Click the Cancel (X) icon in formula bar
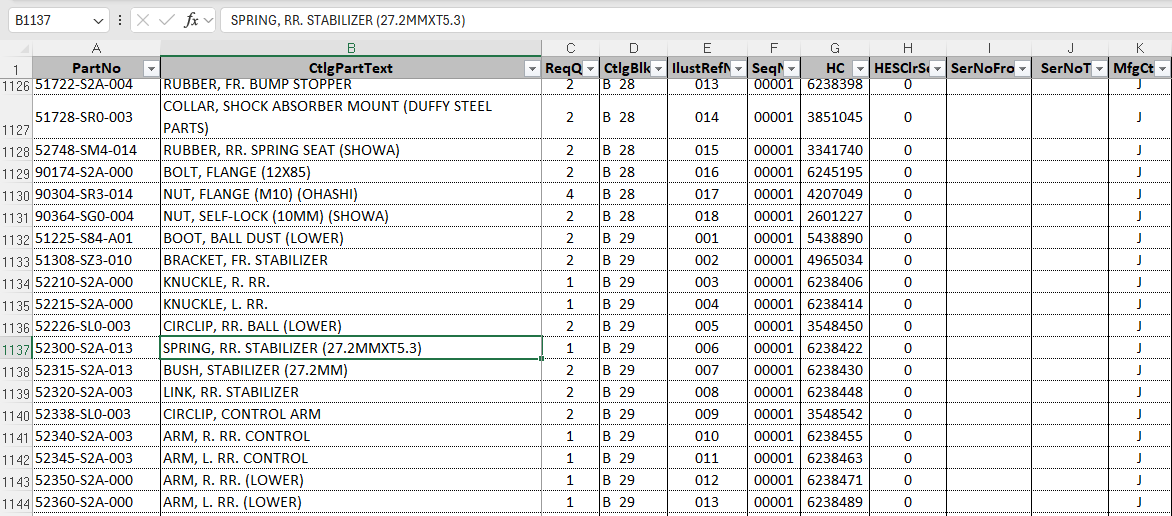The image size is (1172, 516). pos(144,20)
